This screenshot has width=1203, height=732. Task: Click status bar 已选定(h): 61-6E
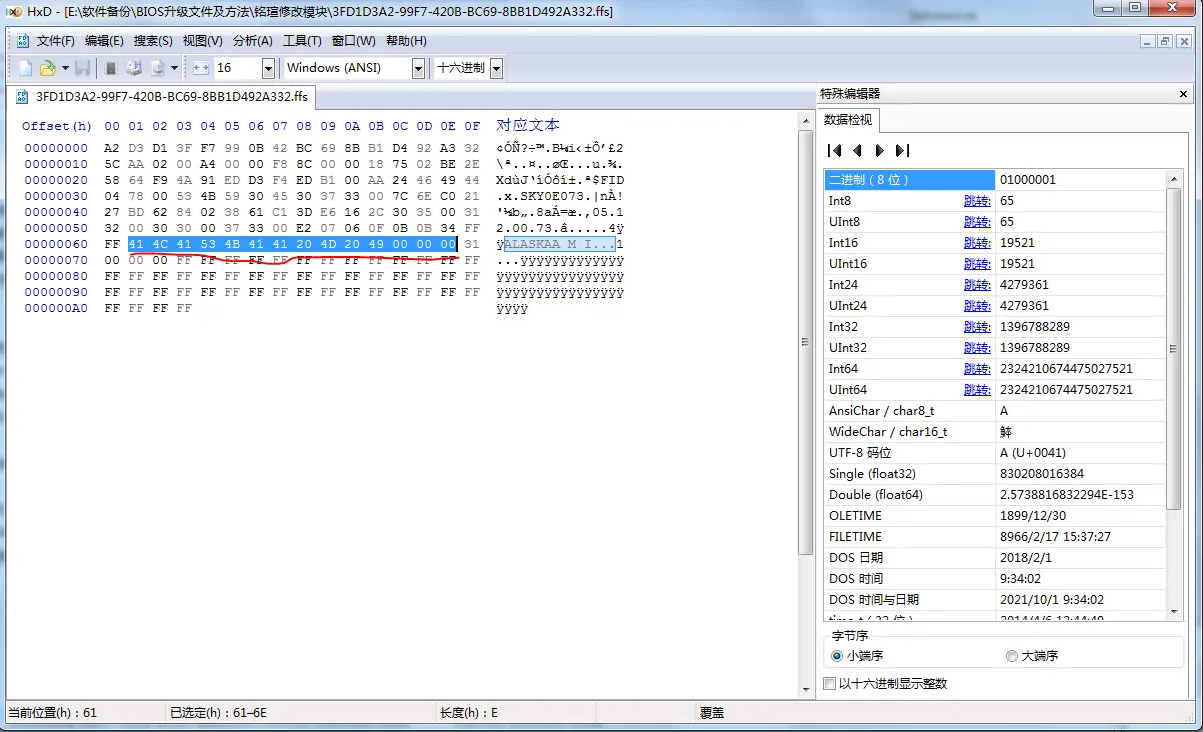(219, 713)
